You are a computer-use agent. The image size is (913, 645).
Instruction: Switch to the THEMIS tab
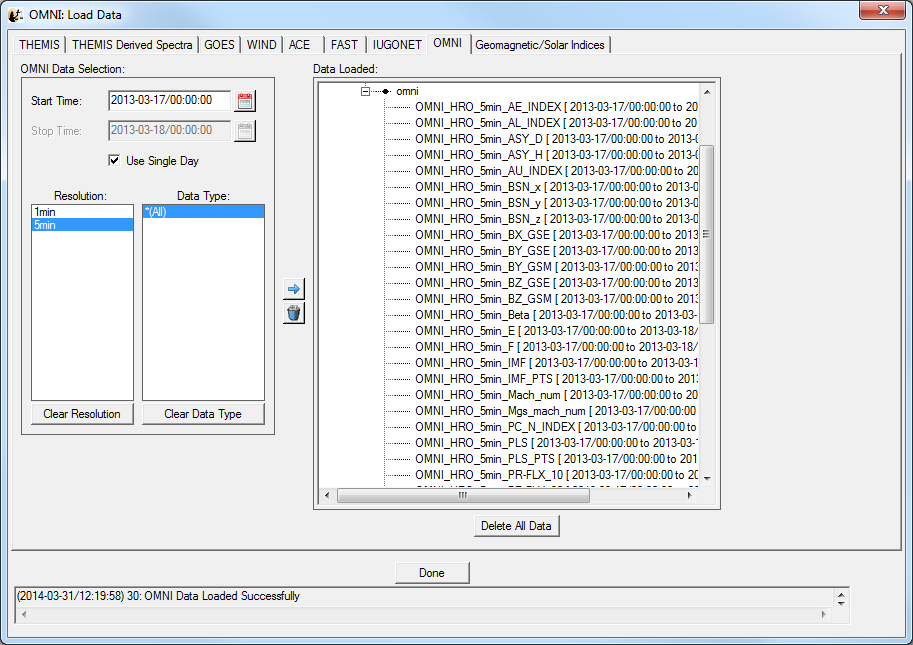pyautogui.click(x=39, y=45)
